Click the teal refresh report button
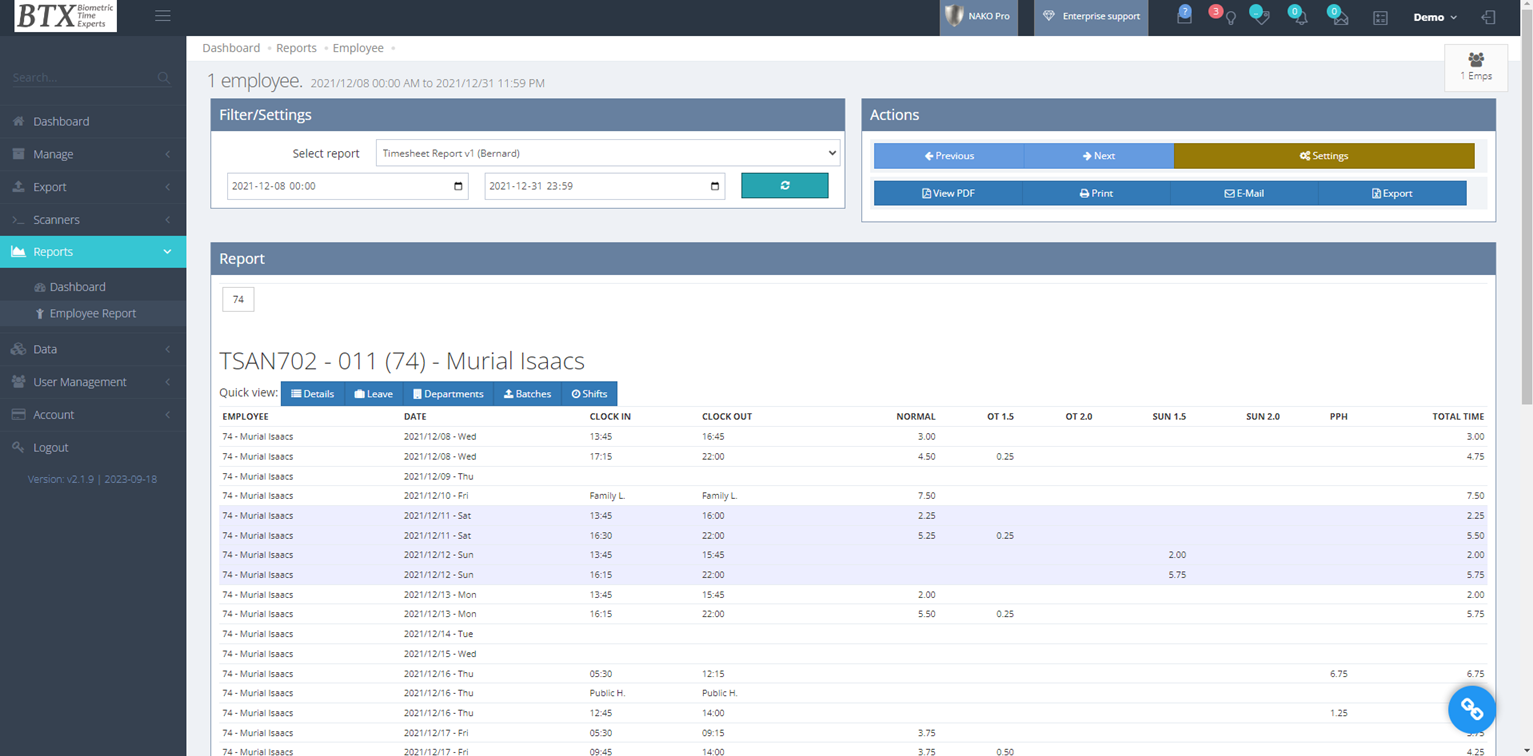Screen dimensions: 1533x756 [784, 186]
